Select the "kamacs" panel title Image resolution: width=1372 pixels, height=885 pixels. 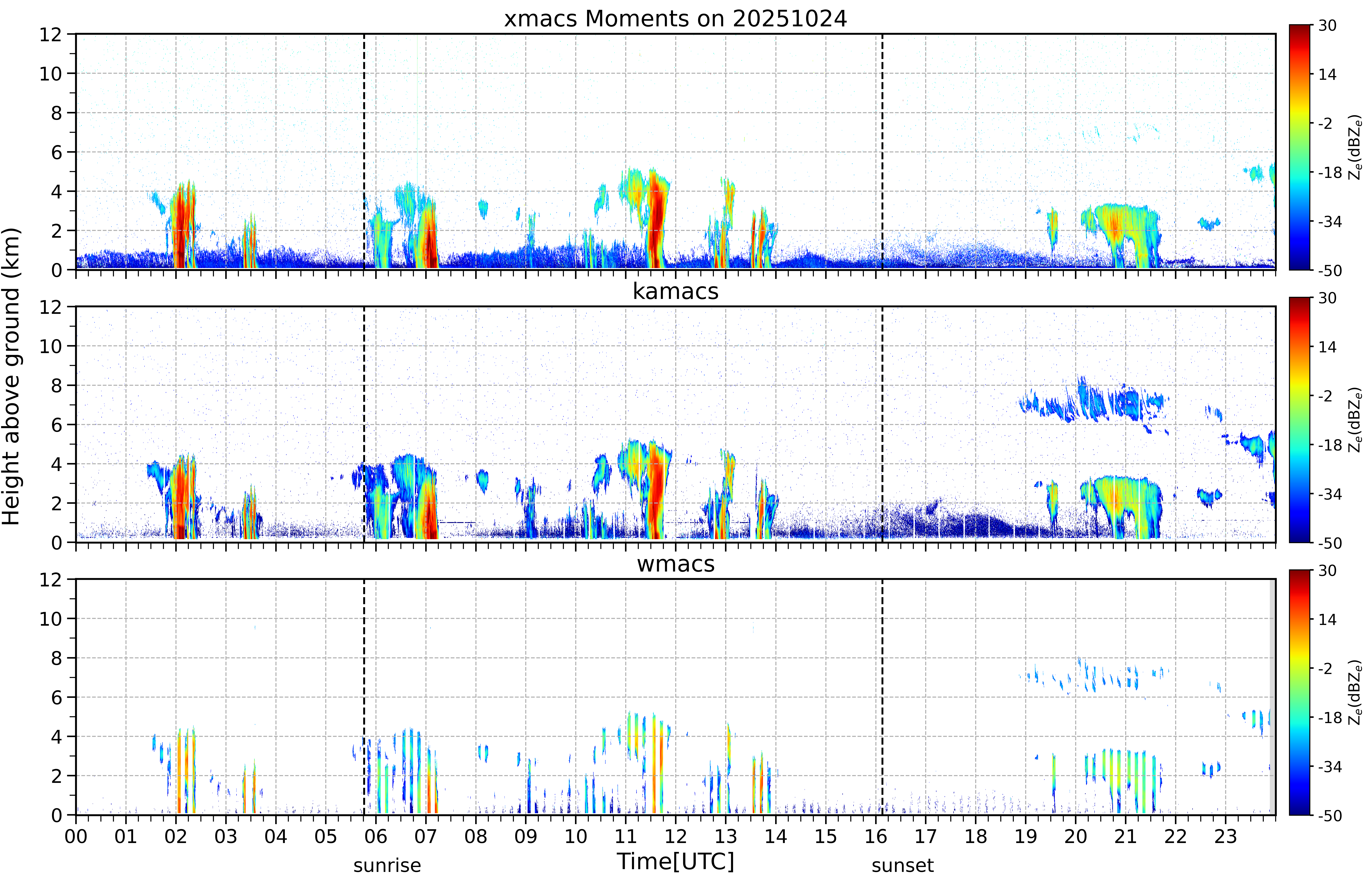pyautogui.click(x=675, y=291)
